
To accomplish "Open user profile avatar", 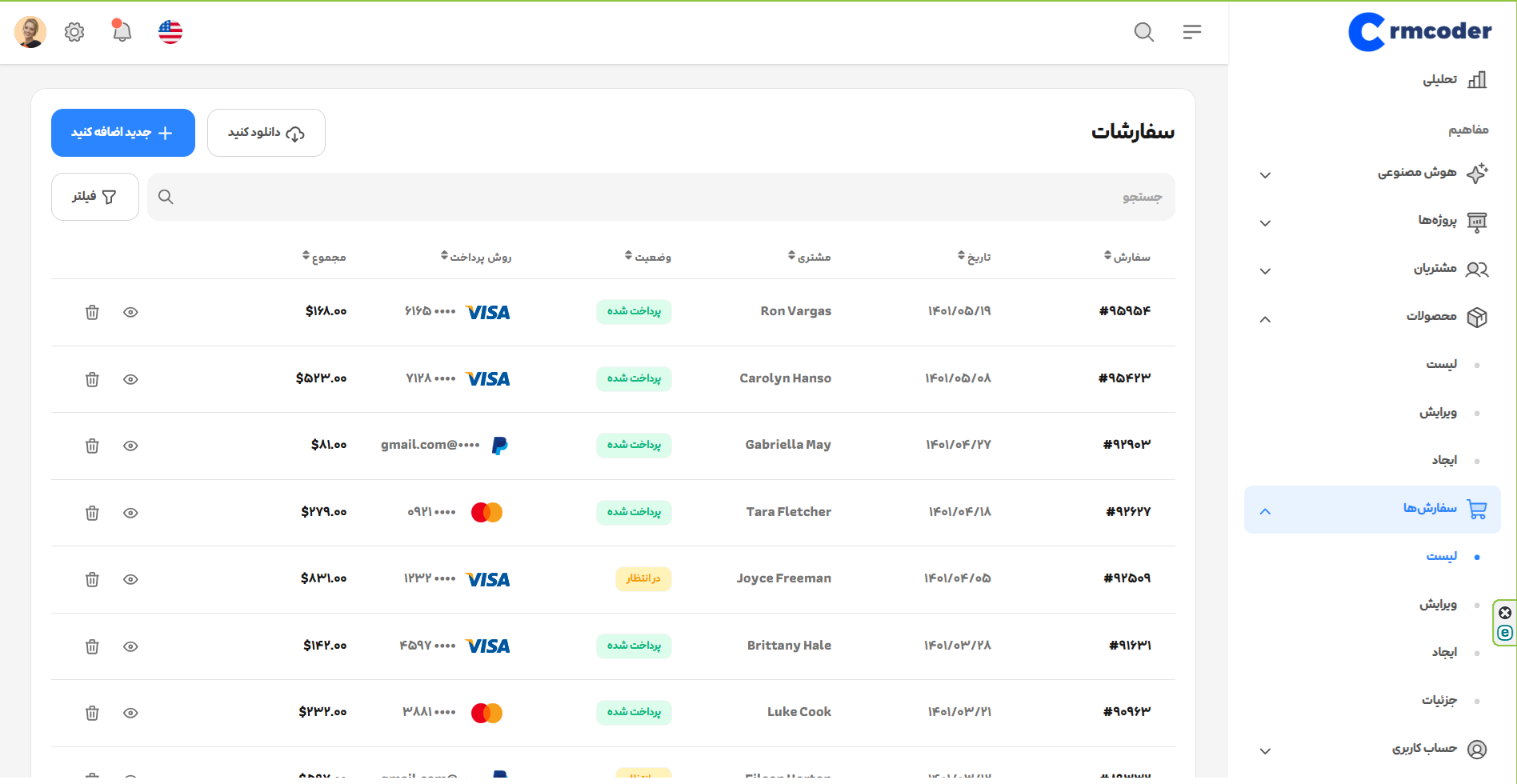I will pyautogui.click(x=30, y=32).
